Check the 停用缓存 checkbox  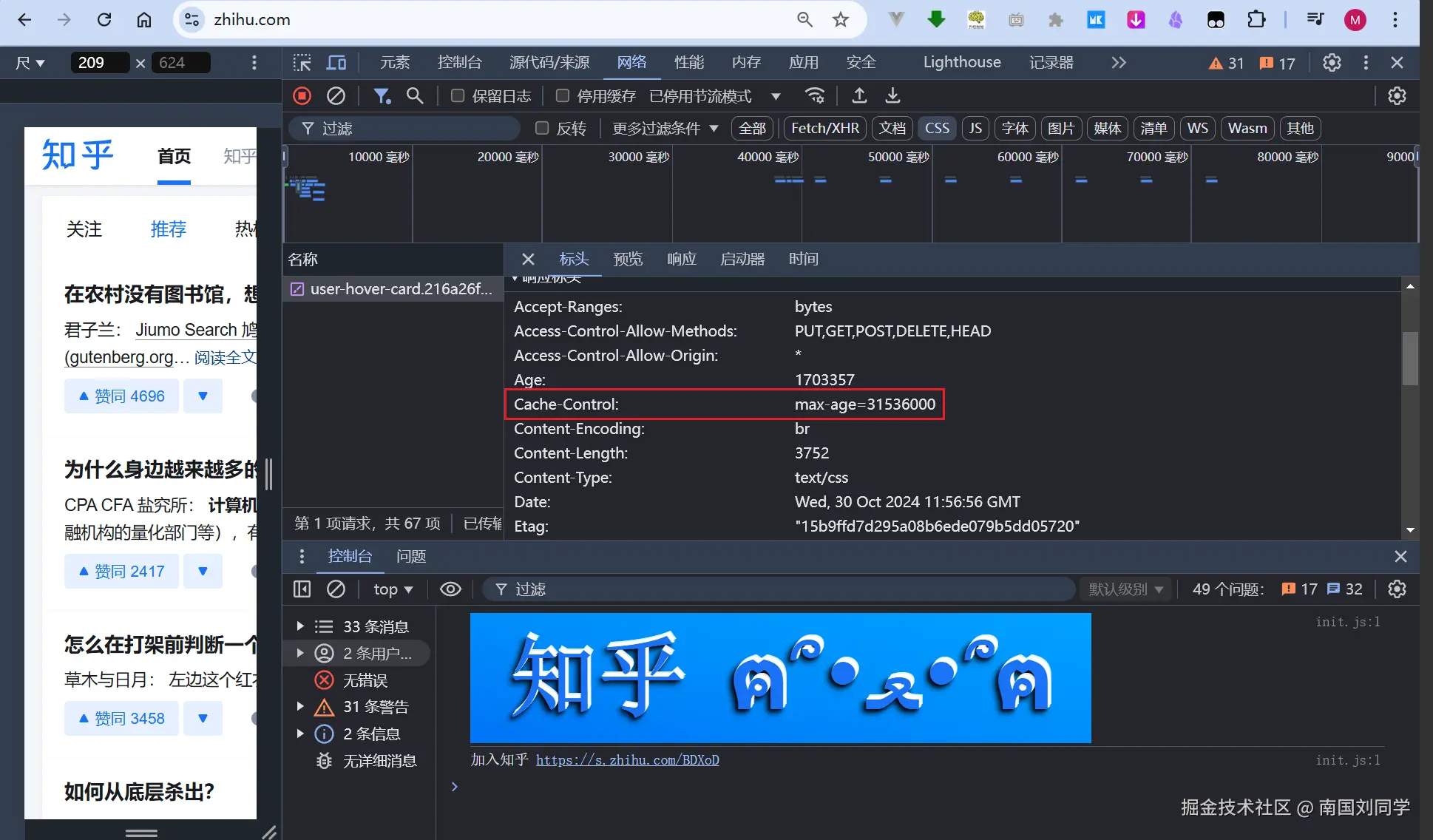pyautogui.click(x=562, y=95)
